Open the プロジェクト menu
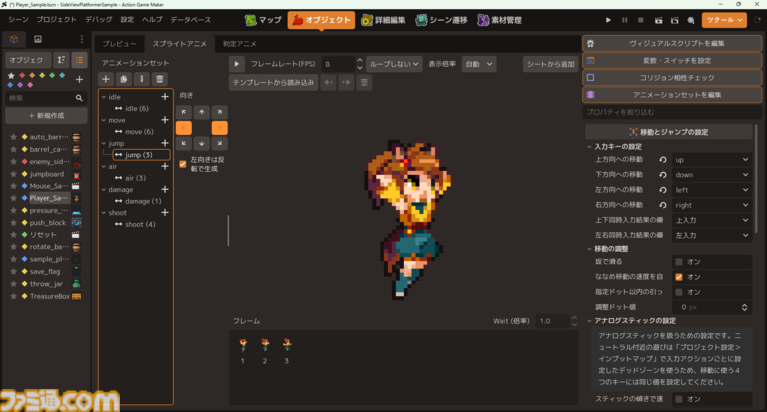767x412 pixels. 57,20
